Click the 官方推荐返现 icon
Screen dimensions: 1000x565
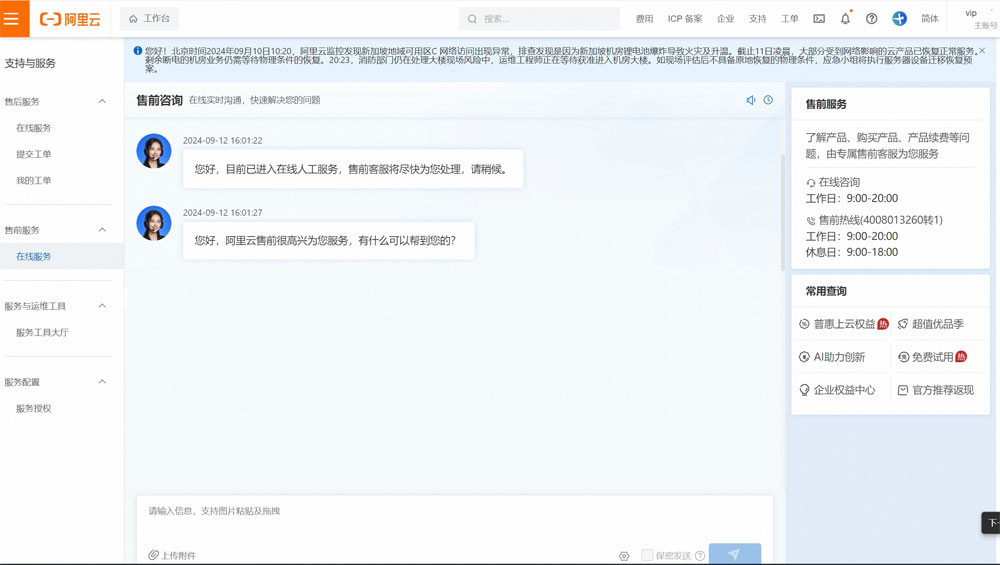coord(902,390)
